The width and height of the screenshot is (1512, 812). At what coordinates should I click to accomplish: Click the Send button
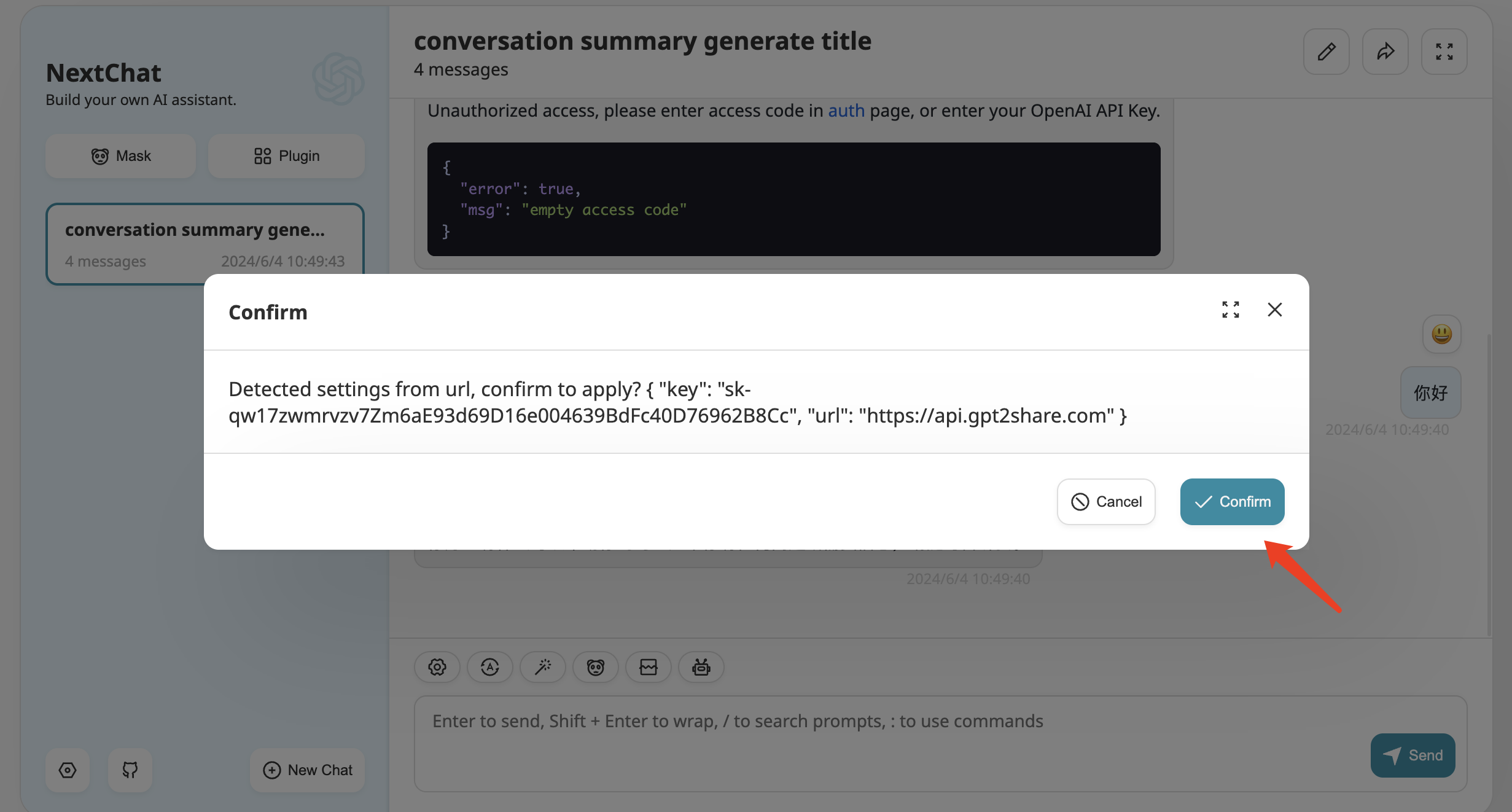click(1413, 755)
